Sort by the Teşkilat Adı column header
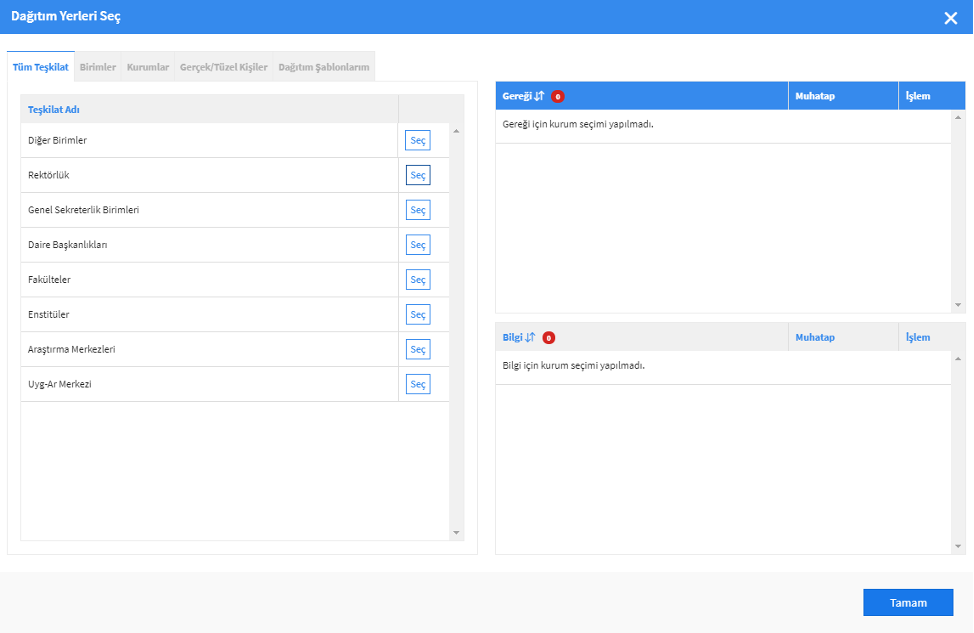Image resolution: width=974 pixels, height=633 pixels. (x=53, y=109)
